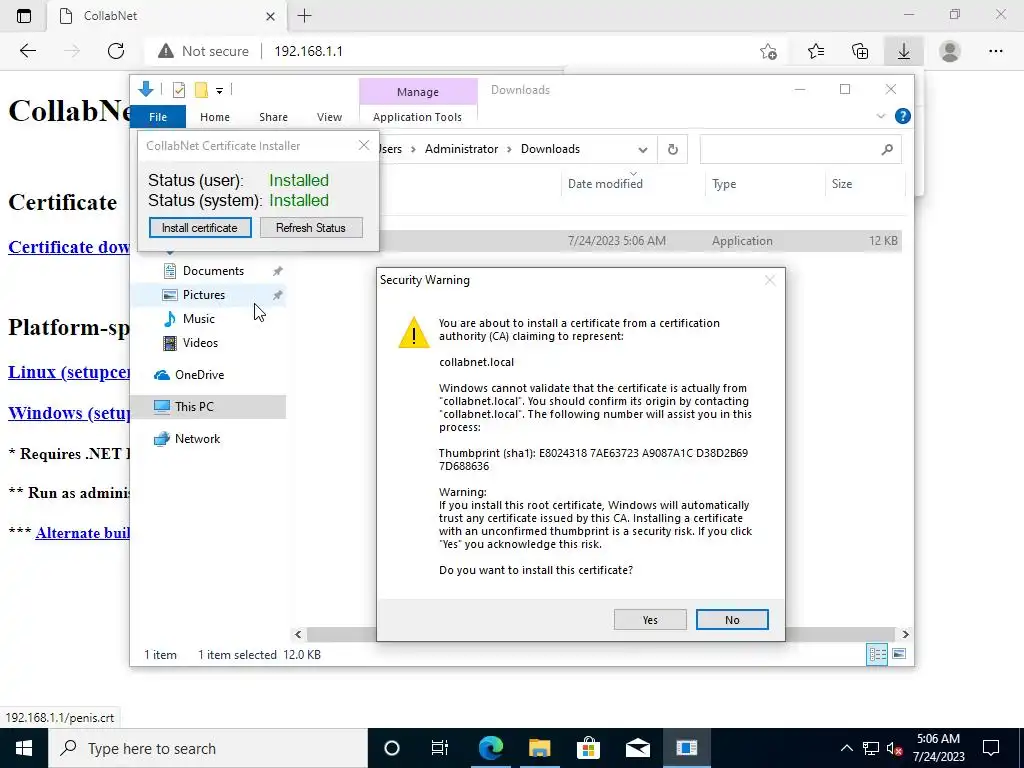
Task: Click the horizontal scrollbar left arrow
Action: click(x=298, y=634)
